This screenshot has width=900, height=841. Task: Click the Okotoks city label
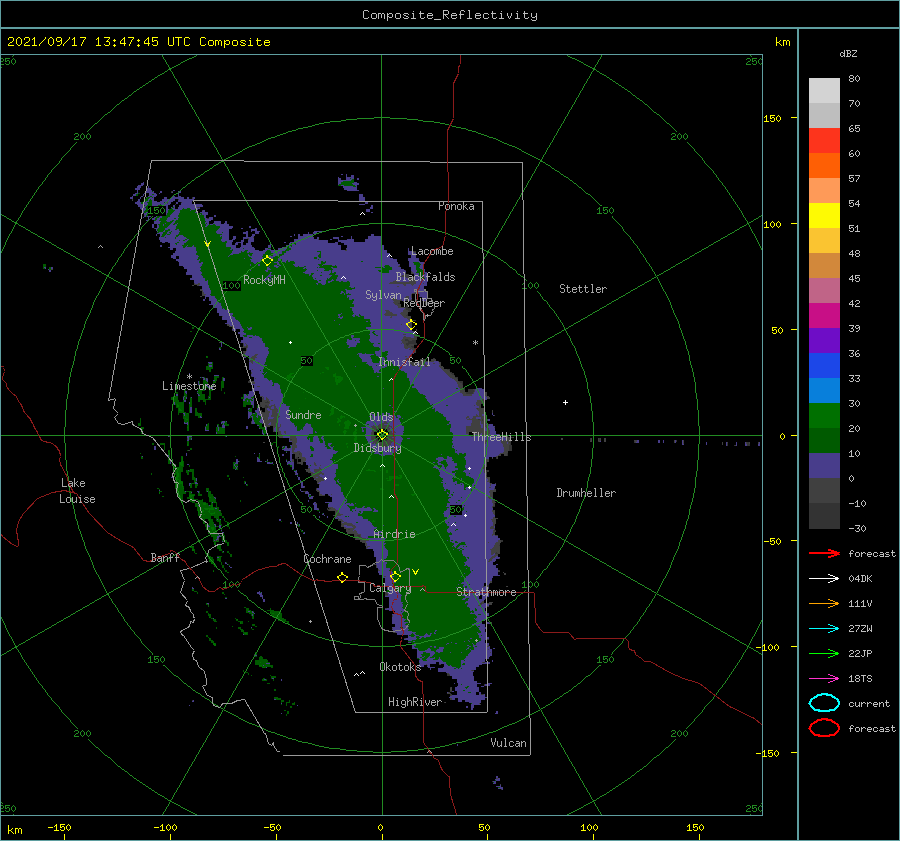coord(400,667)
